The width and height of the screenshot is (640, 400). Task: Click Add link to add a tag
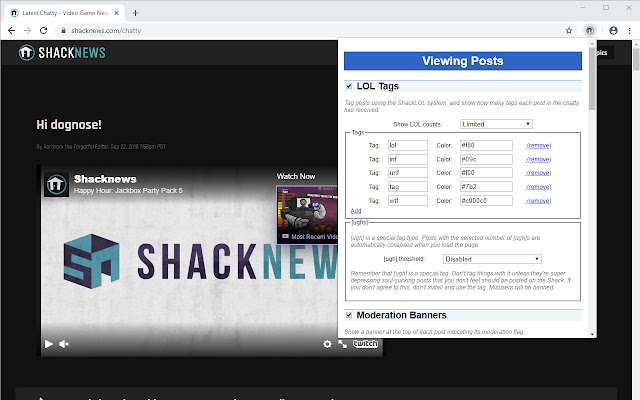click(356, 211)
